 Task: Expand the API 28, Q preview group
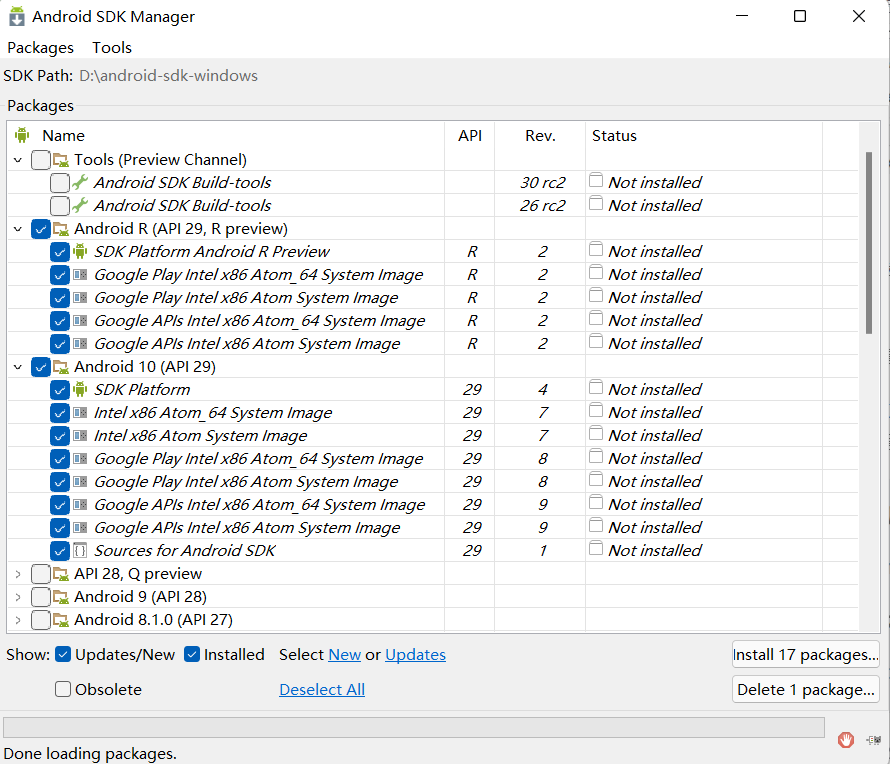click(18, 574)
